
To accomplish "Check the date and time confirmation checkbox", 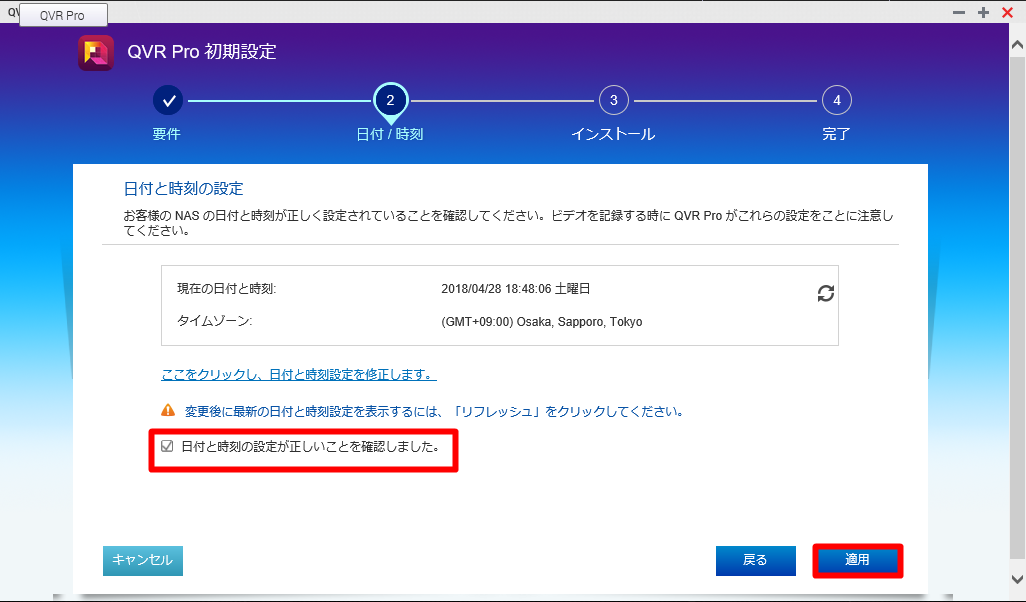I will [167, 446].
